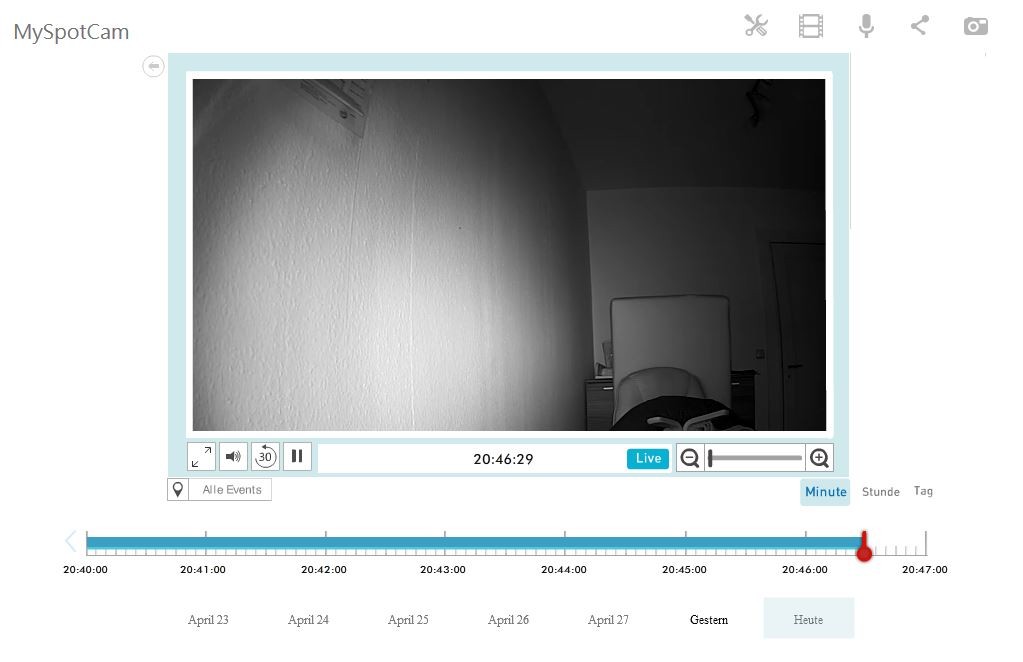Click the location pin events icon
Image resolution: width=1023 pixels, height=662 pixels.
(x=177, y=490)
